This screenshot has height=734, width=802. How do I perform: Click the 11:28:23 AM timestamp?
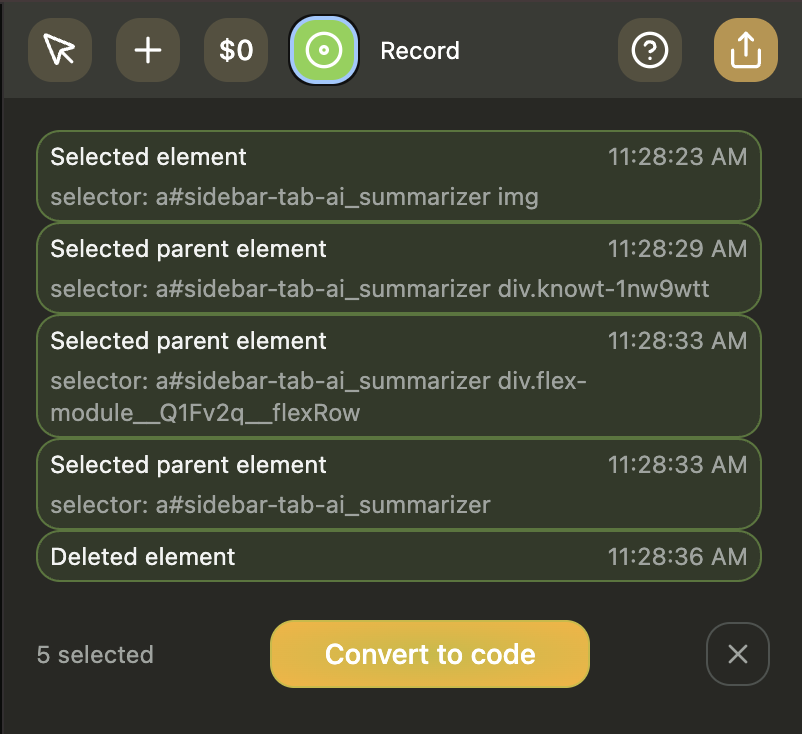click(x=677, y=157)
